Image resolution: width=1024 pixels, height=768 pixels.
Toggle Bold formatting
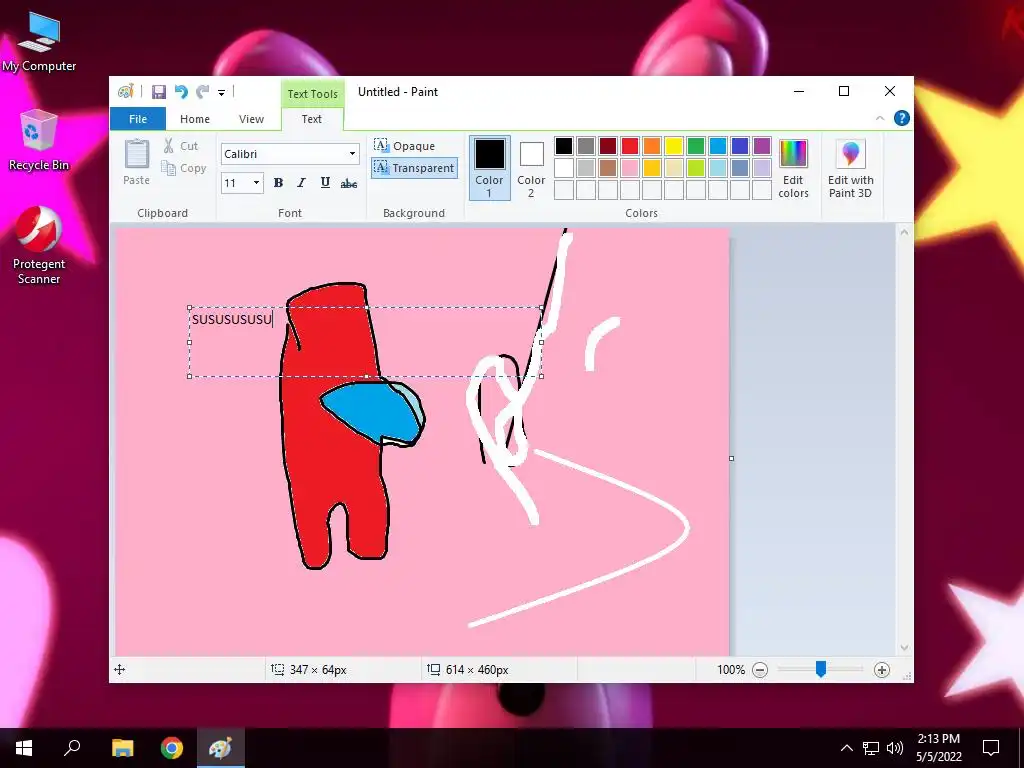[278, 183]
